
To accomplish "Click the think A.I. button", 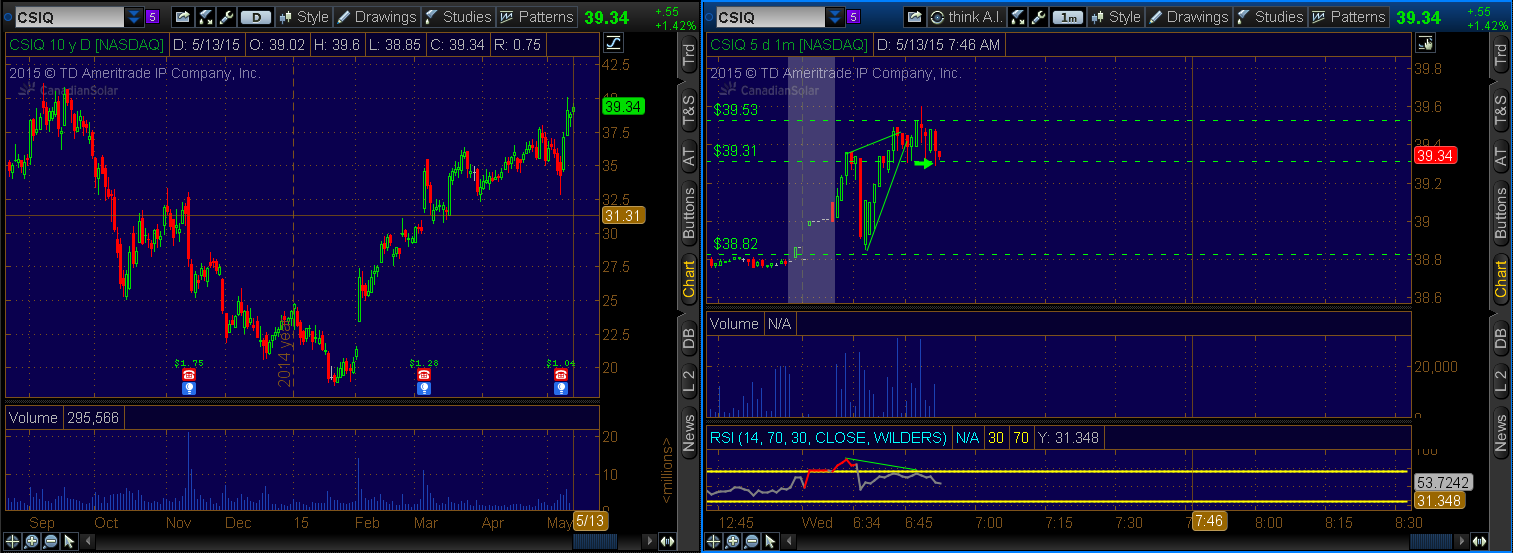I will click(966, 17).
